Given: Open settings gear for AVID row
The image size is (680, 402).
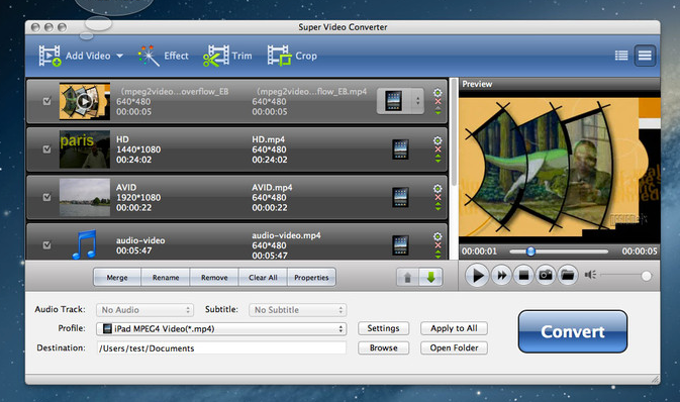Looking at the screenshot, I should [x=438, y=188].
